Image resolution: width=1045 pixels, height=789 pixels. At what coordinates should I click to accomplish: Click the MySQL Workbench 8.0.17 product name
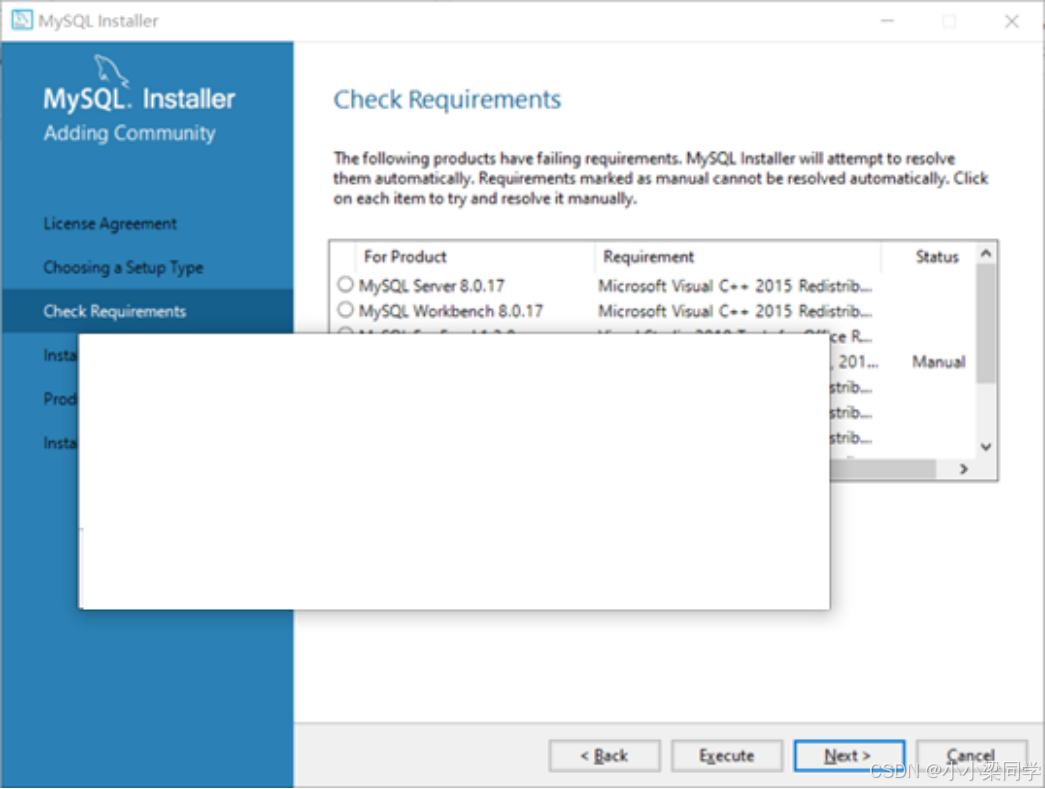point(451,311)
